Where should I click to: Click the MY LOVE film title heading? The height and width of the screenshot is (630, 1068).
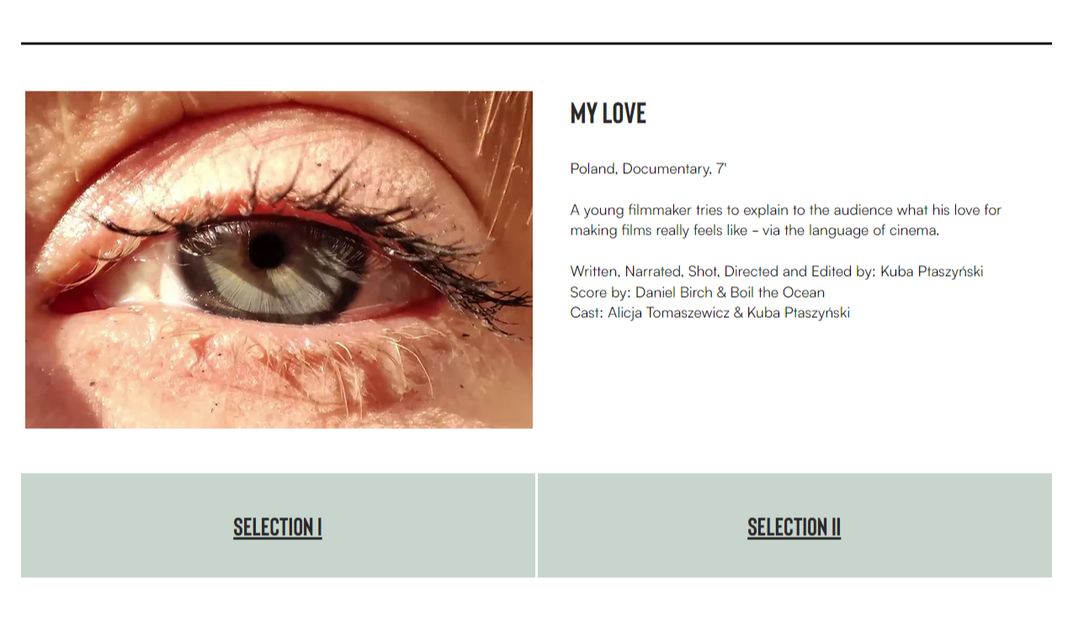(x=608, y=113)
